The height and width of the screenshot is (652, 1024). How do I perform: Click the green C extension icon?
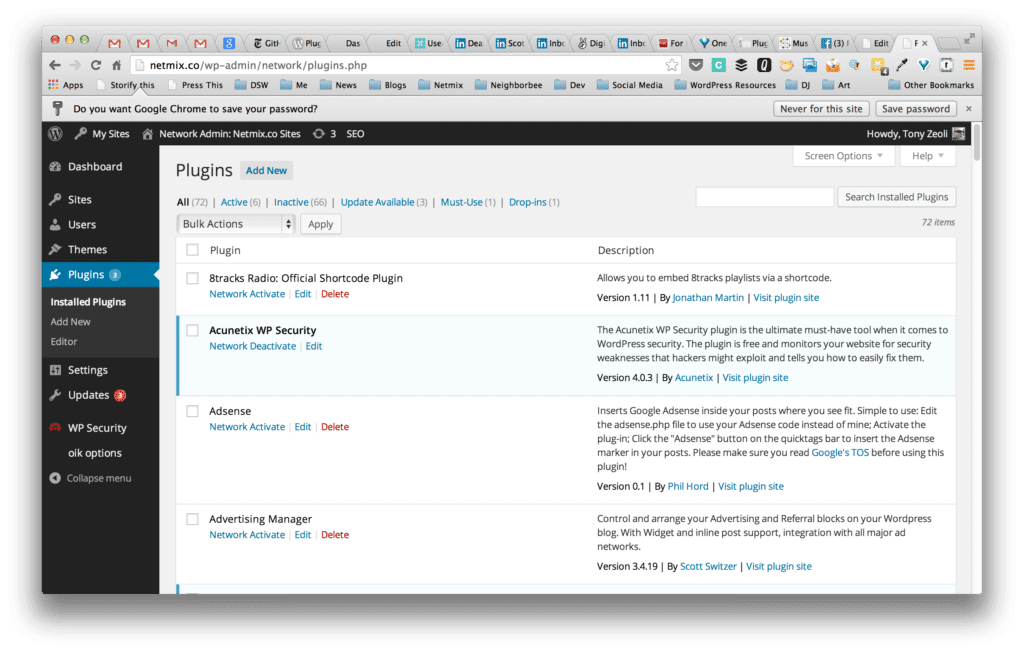coord(718,65)
